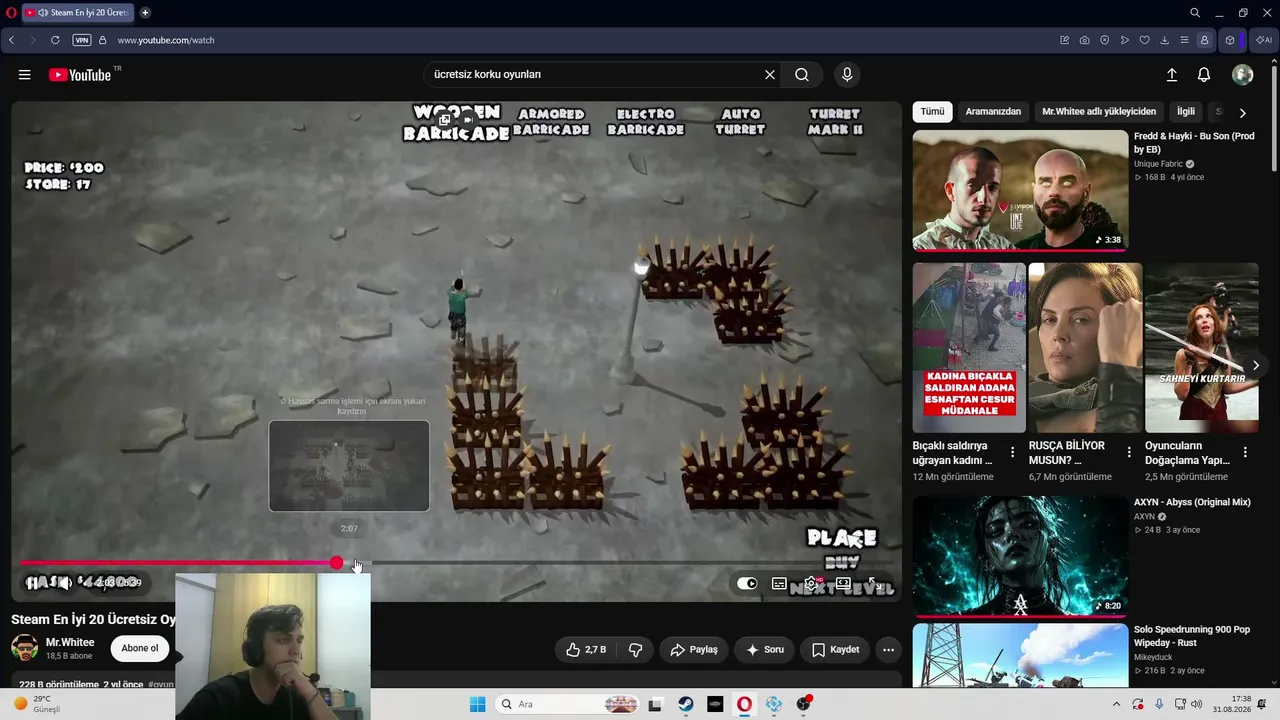Open the browser extensions cube icon

(1230, 40)
